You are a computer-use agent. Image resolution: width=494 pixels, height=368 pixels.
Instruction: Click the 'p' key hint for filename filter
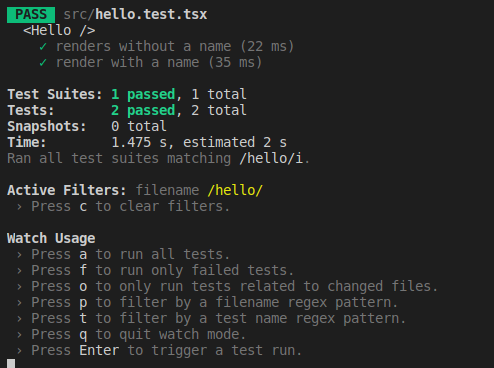[x=83, y=303]
